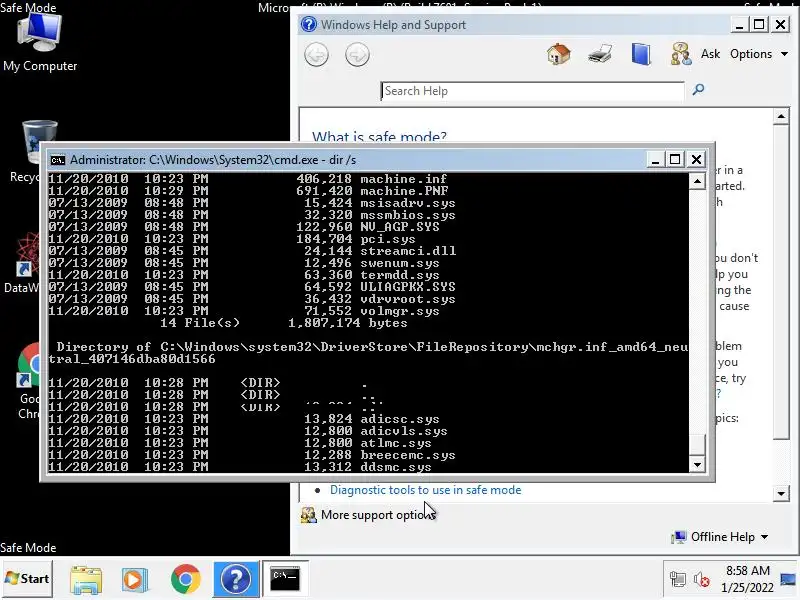Image resolution: width=800 pixels, height=600 pixels.
Task: Close the Windows Help and Support window
Action: (x=781, y=24)
